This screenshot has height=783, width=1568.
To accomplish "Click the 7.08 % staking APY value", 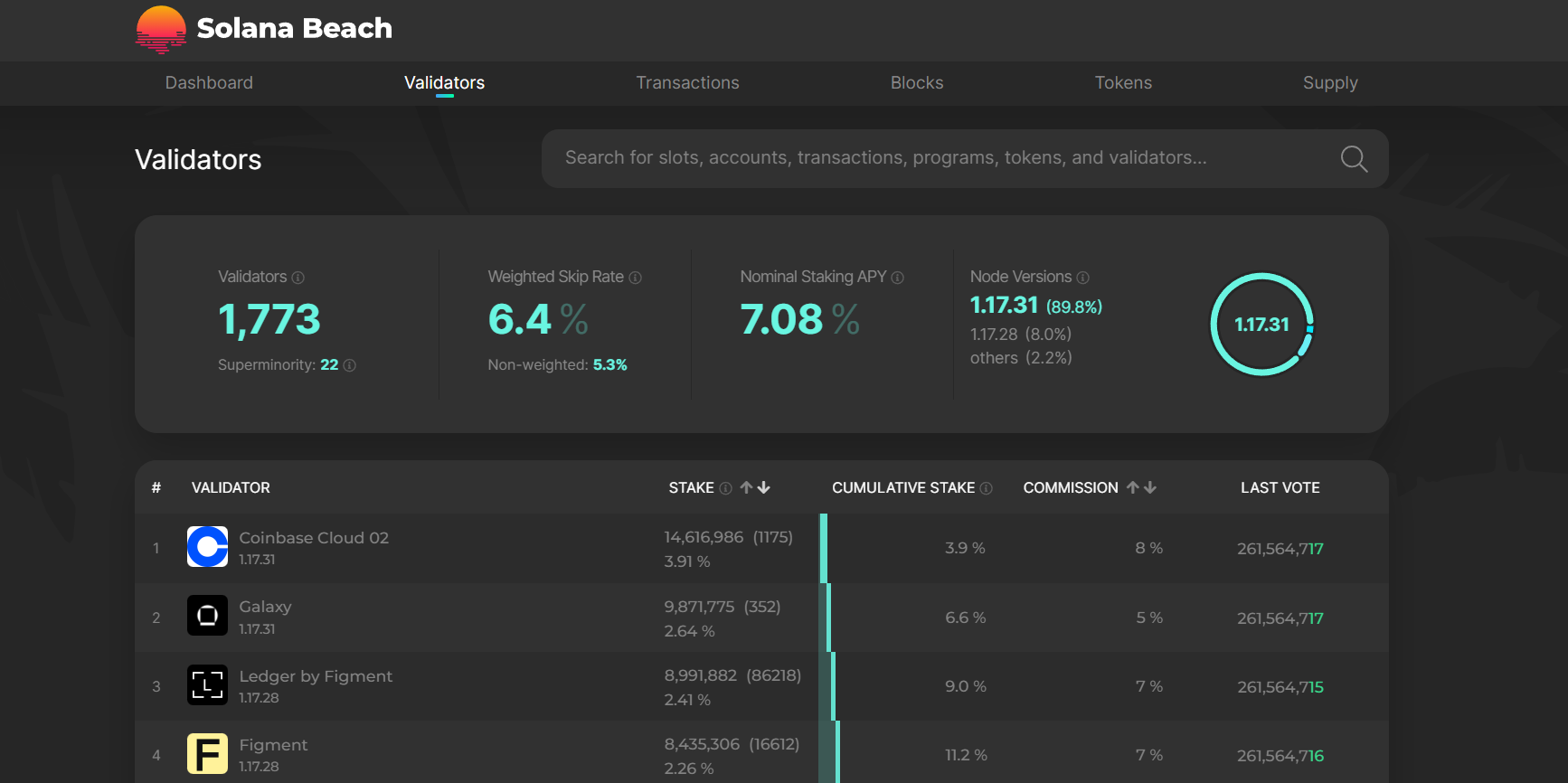I will pyautogui.click(x=799, y=319).
